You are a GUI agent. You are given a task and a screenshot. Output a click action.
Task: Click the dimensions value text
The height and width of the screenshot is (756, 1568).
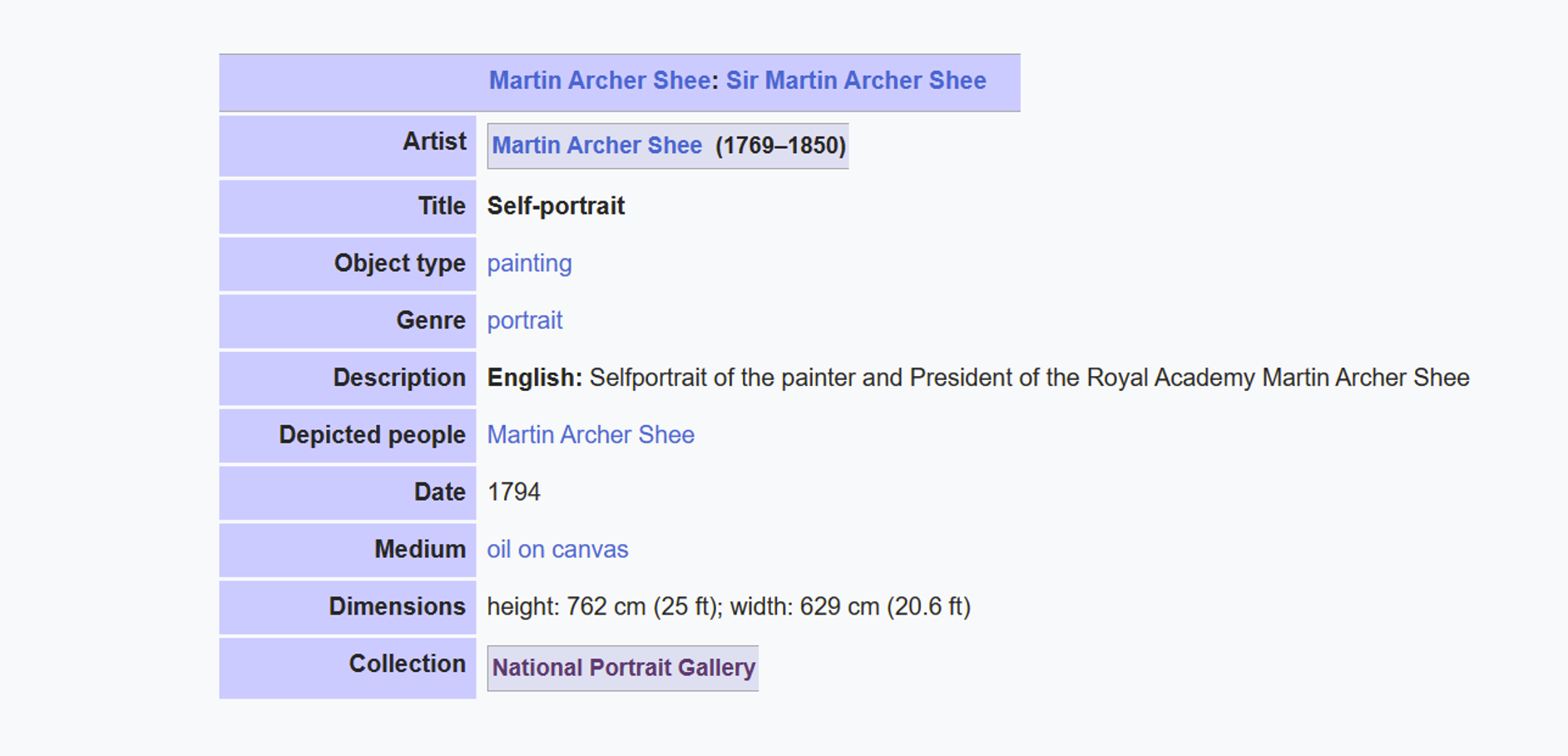(x=729, y=607)
